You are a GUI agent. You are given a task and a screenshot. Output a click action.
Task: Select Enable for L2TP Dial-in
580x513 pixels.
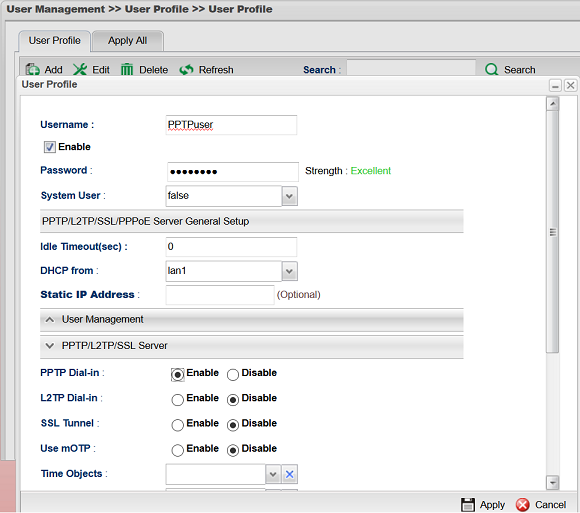point(178,400)
